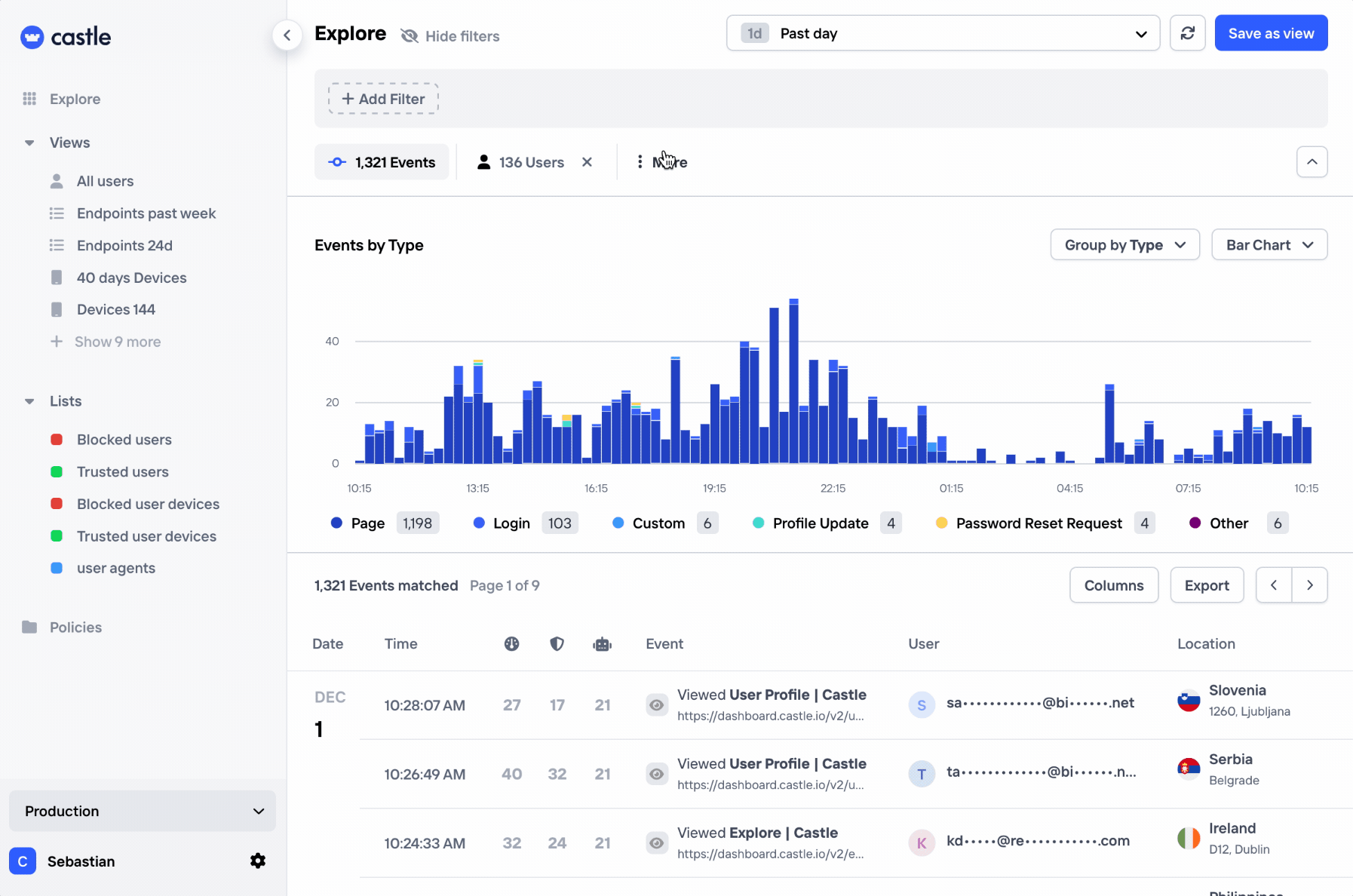Remove the 136 Users tab

pos(587,162)
